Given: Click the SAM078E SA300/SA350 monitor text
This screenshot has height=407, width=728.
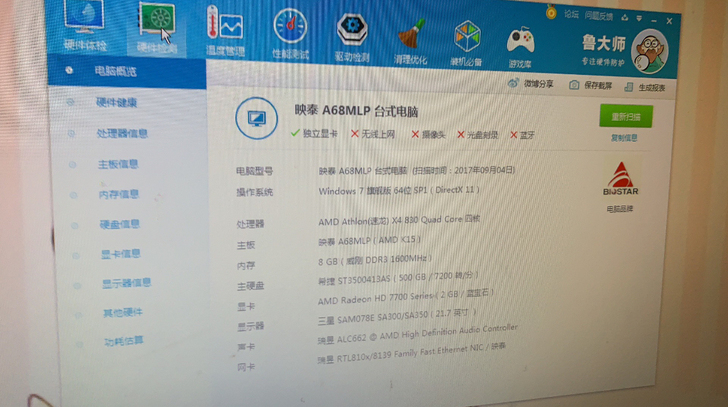Looking at the screenshot, I should click(x=397, y=317).
